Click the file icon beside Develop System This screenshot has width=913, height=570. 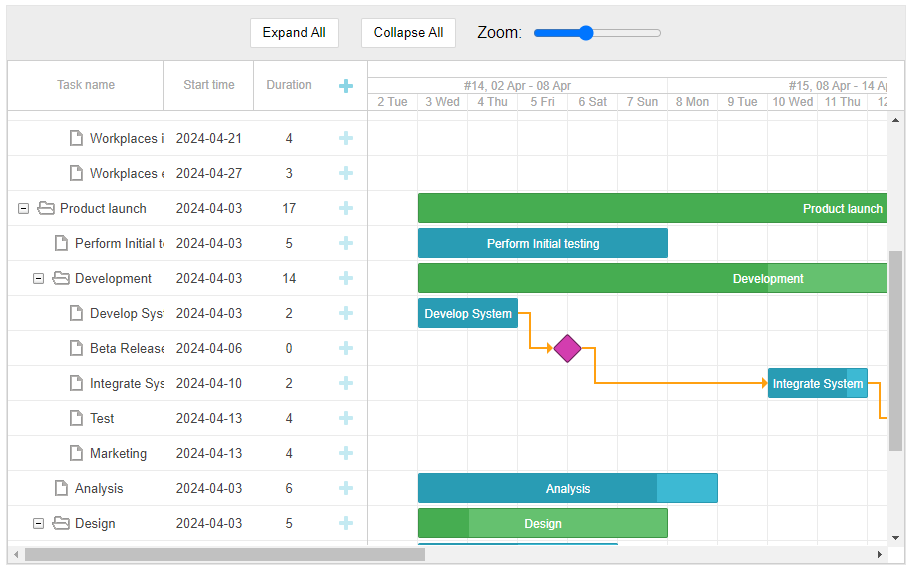76,313
